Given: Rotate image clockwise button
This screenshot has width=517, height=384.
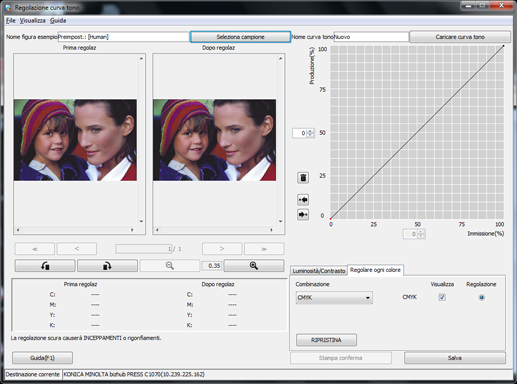Looking at the screenshot, I should click(107, 266).
